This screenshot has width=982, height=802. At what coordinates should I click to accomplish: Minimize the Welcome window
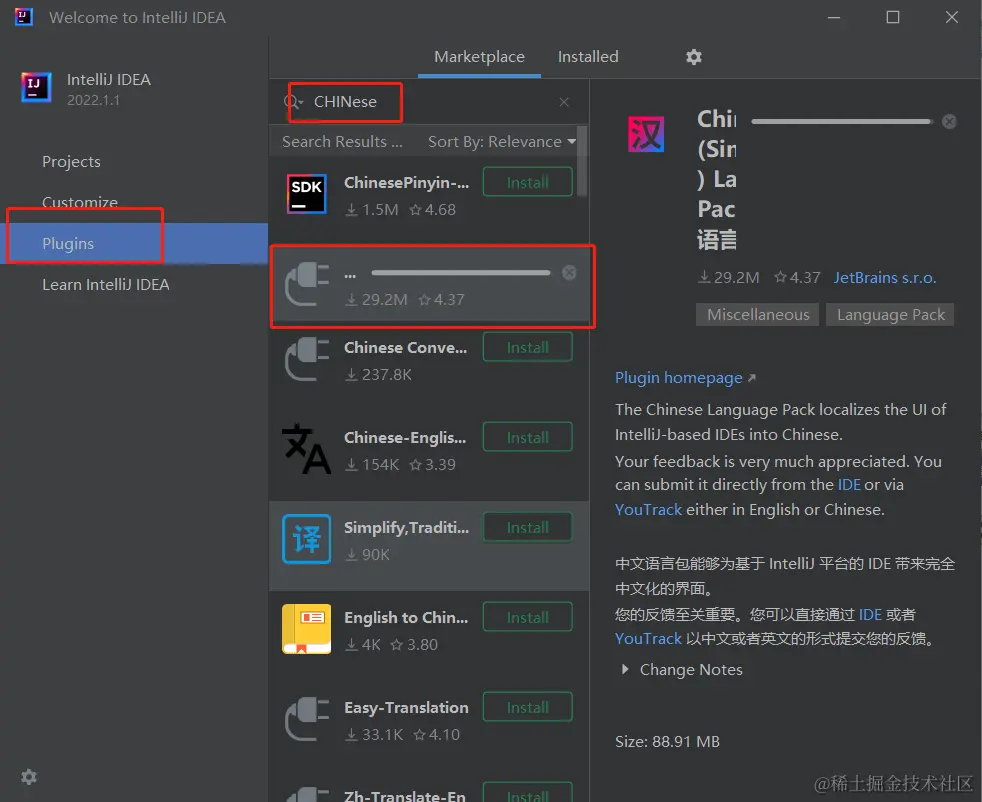pyautogui.click(x=834, y=18)
